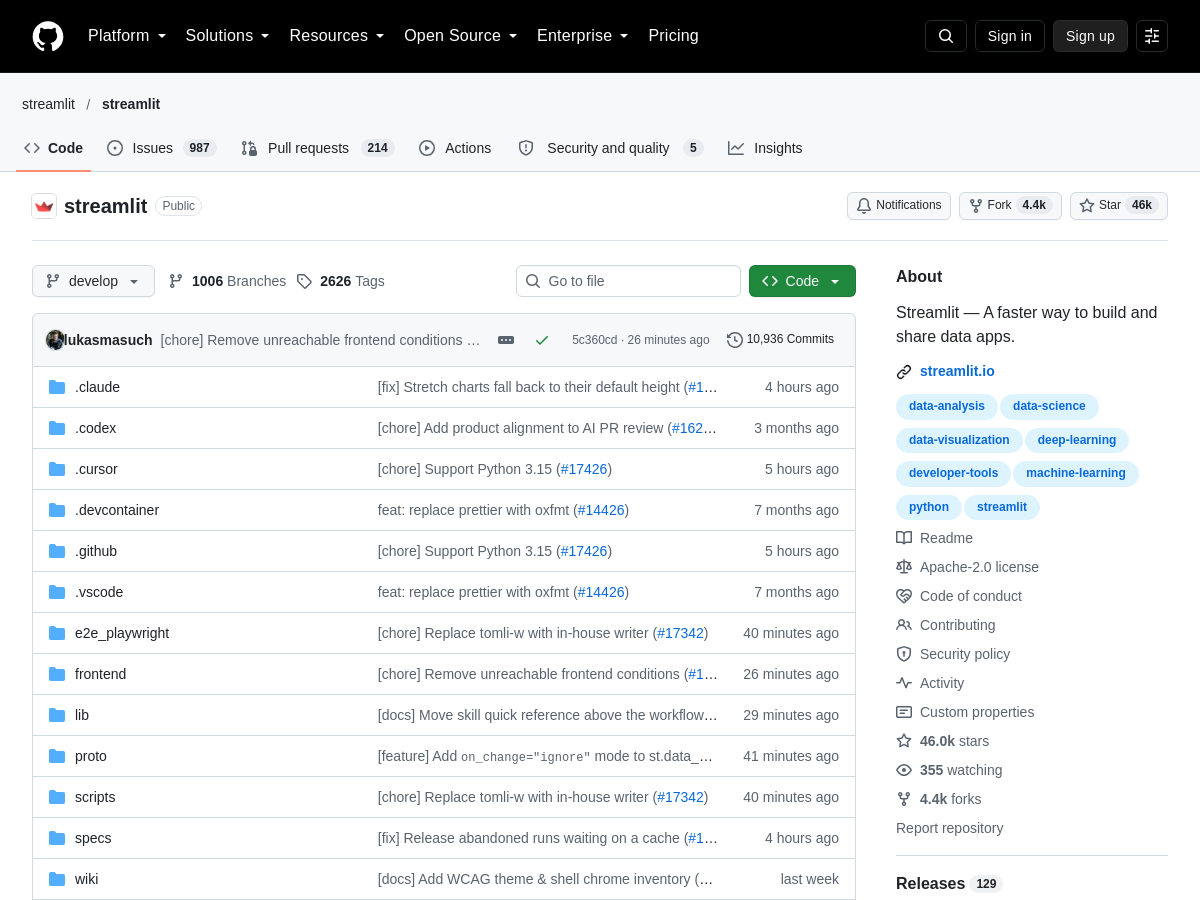Open the Releases 129 heading link
Image resolution: width=1200 pixels, height=900 pixels.
pyautogui.click(x=949, y=884)
